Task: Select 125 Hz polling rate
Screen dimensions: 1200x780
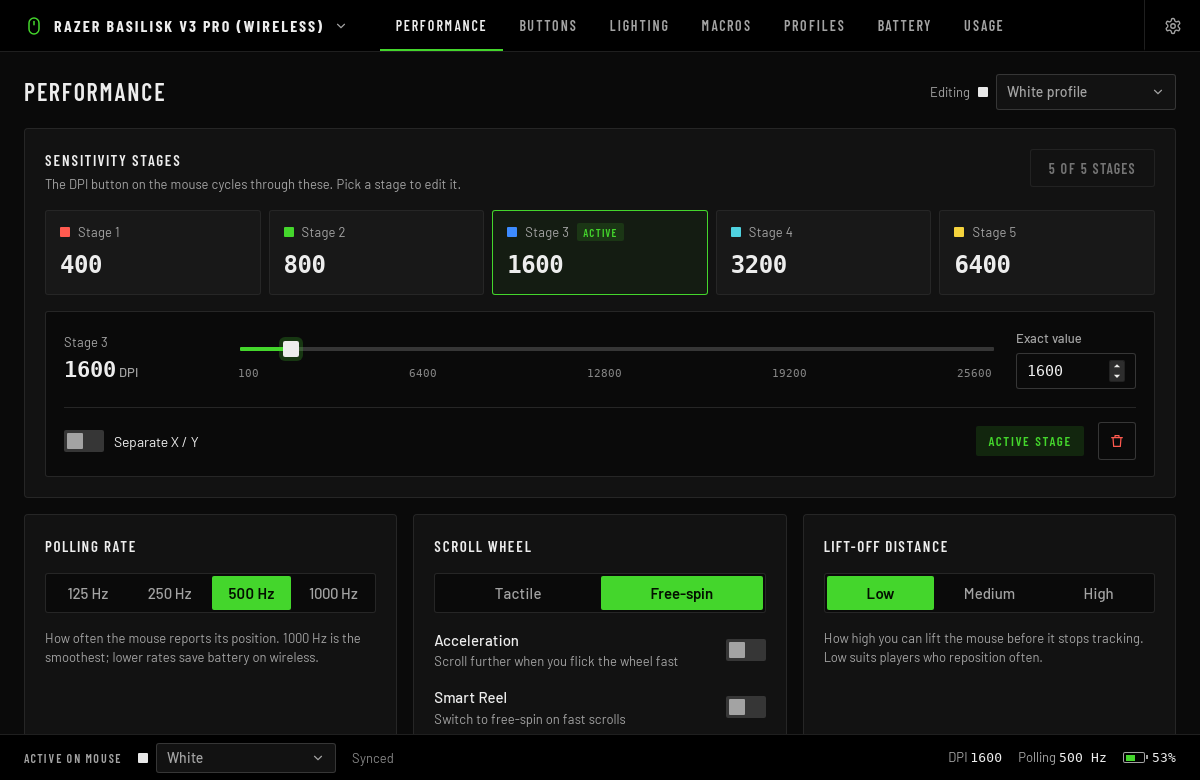Action: click(x=88, y=593)
